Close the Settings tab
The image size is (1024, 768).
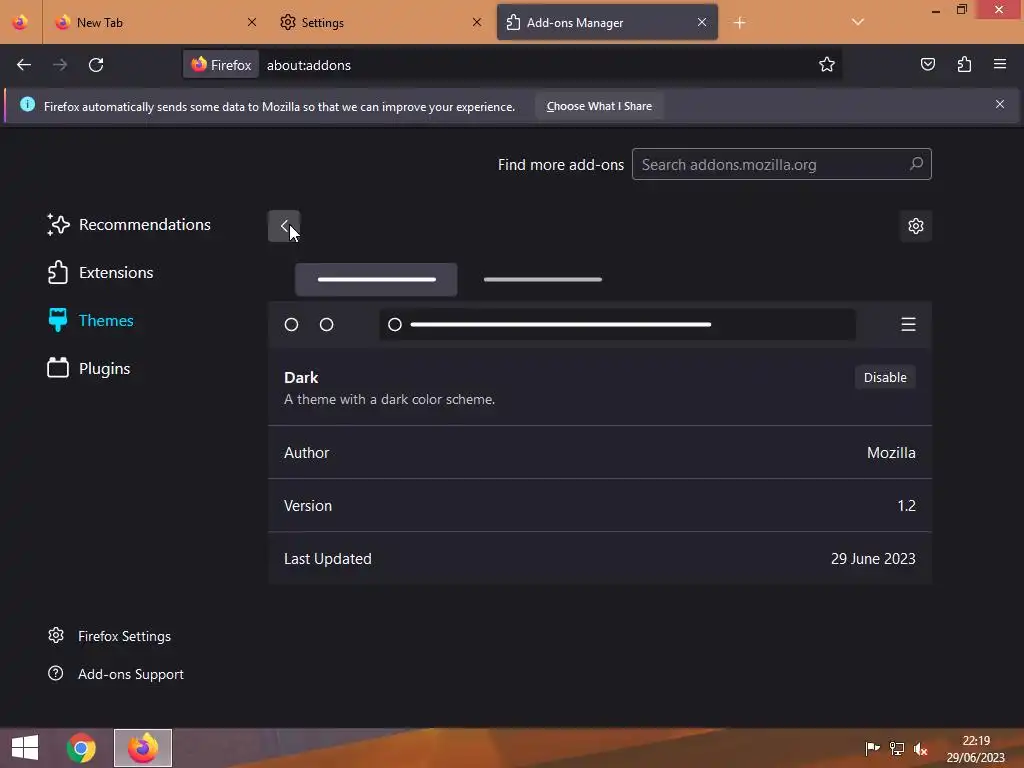[477, 22]
